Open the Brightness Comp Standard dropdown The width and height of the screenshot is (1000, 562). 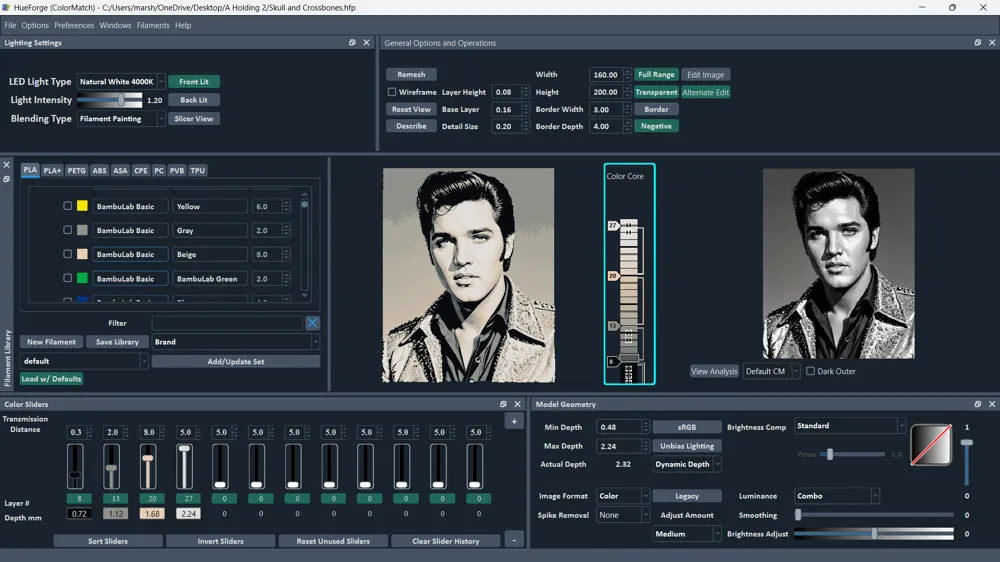pyautogui.click(x=849, y=425)
